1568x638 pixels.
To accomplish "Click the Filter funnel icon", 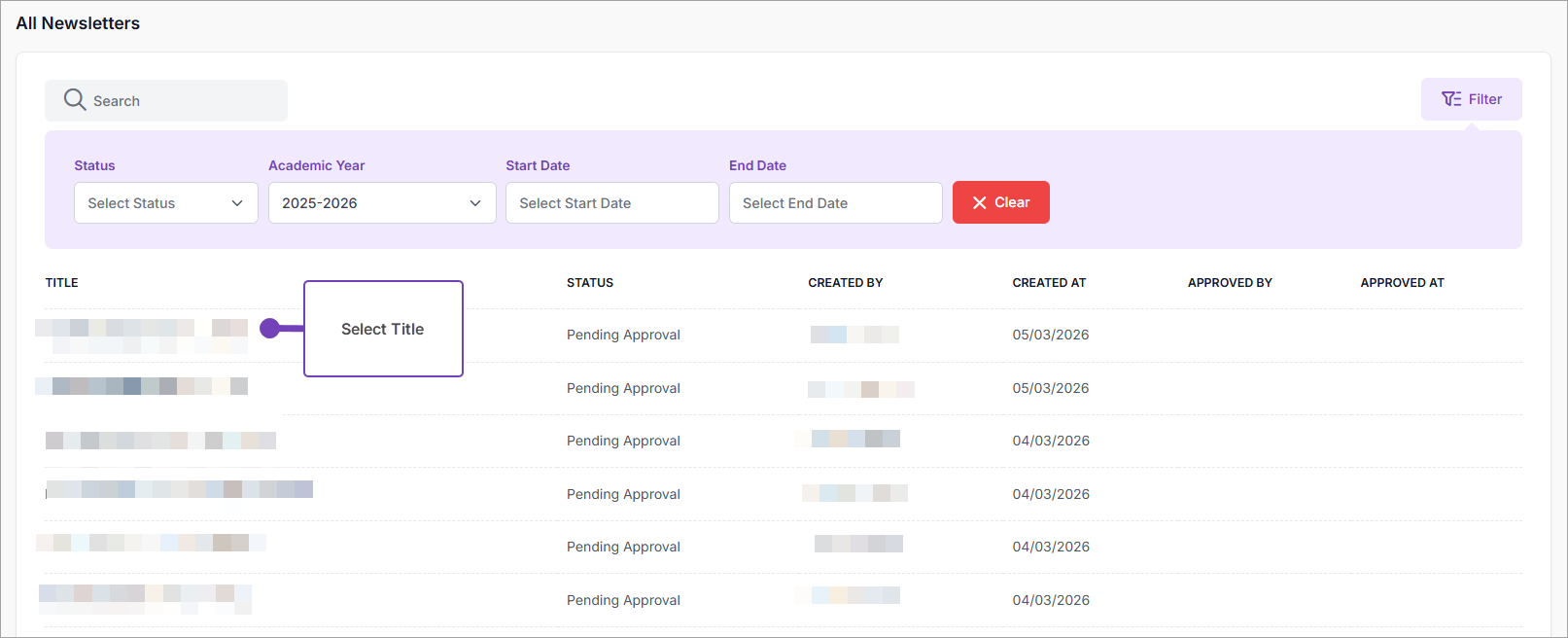I will coord(1451,99).
